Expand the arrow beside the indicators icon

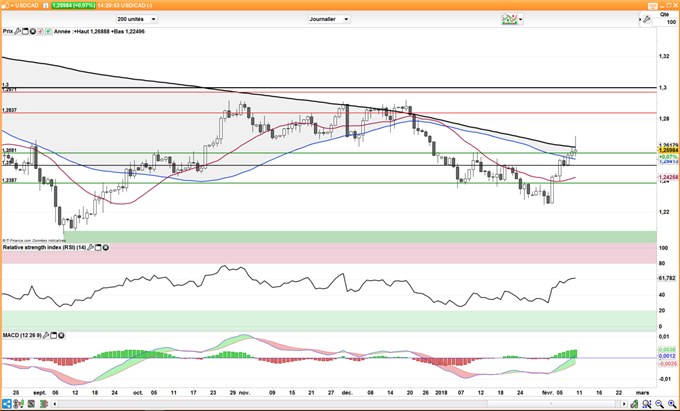pyautogui.click(x=521, y=20)
